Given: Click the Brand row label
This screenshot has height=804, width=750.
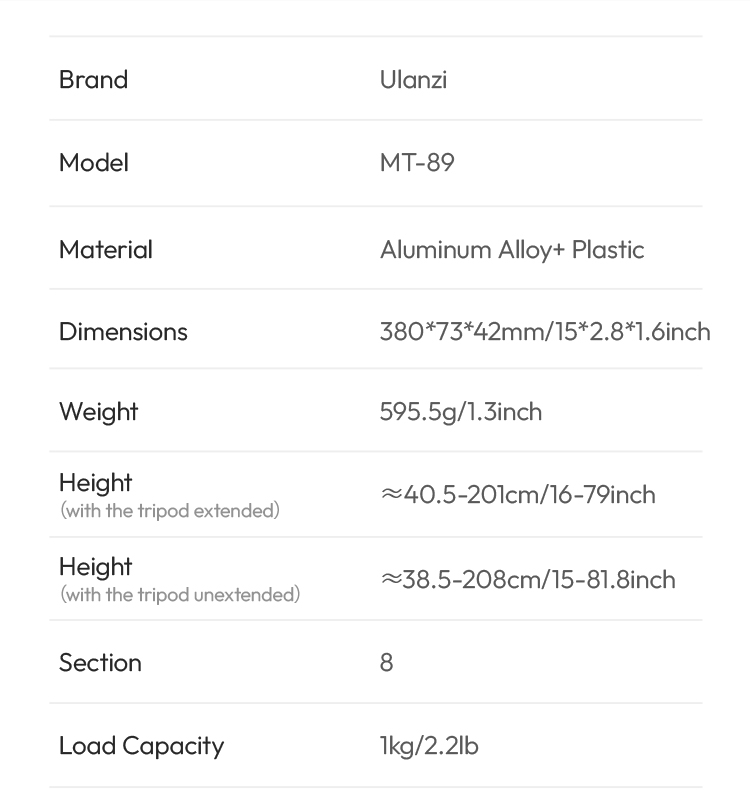Looking at the screenshot, I should click(93, 80).
